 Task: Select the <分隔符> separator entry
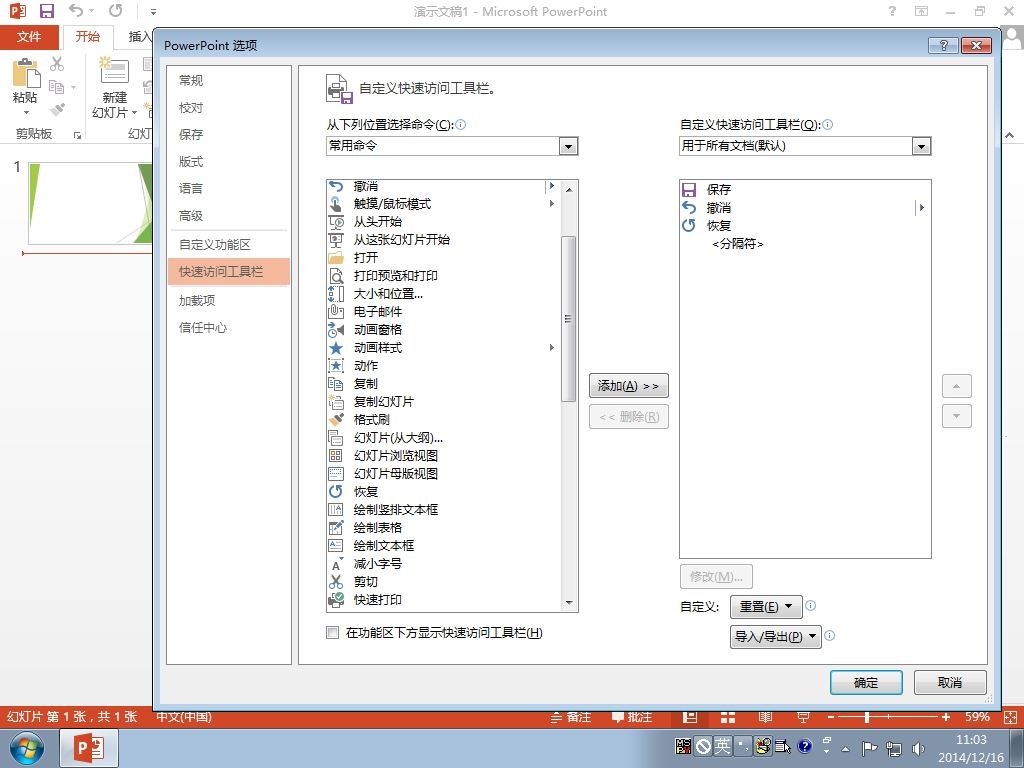pos(805,244)
